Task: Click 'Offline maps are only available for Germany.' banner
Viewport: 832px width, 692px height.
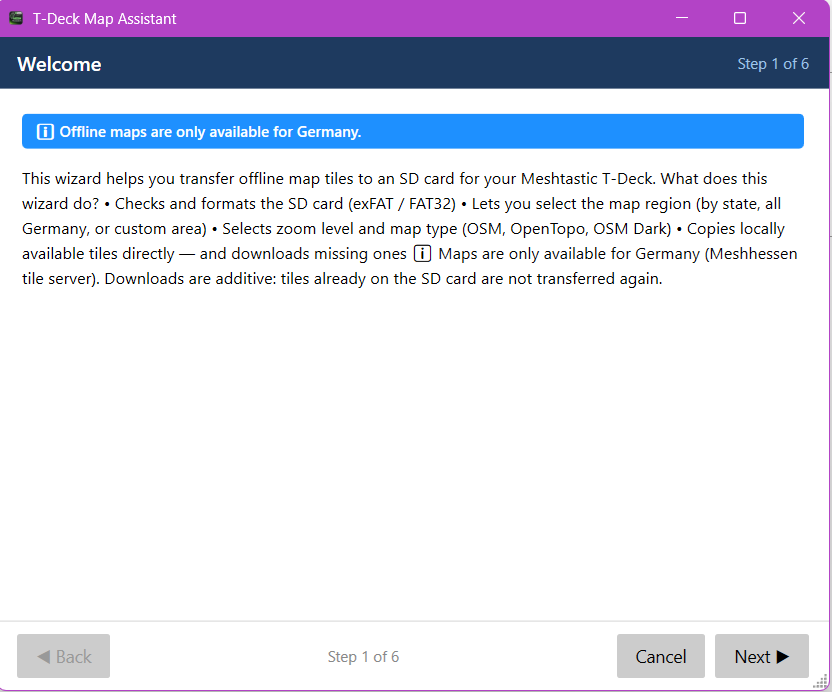Action: coord(413,131)
